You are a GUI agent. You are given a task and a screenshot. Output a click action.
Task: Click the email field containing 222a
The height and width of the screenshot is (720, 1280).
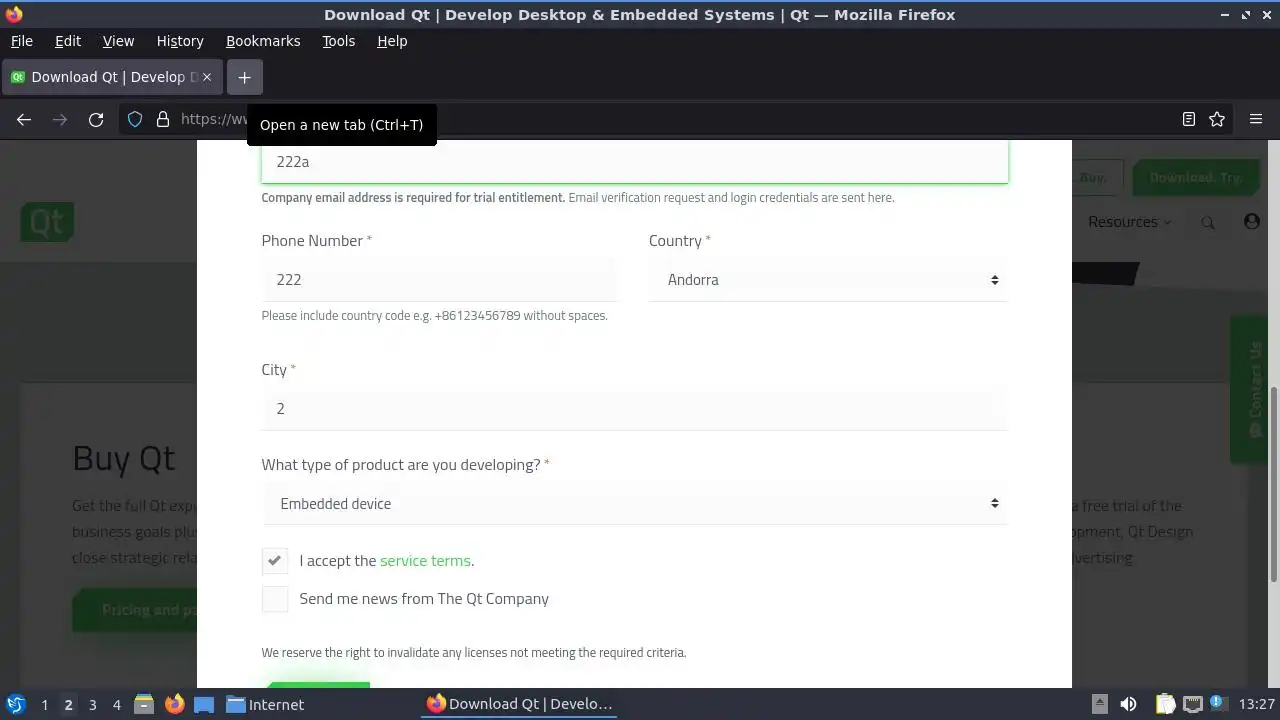coord(634,162)
